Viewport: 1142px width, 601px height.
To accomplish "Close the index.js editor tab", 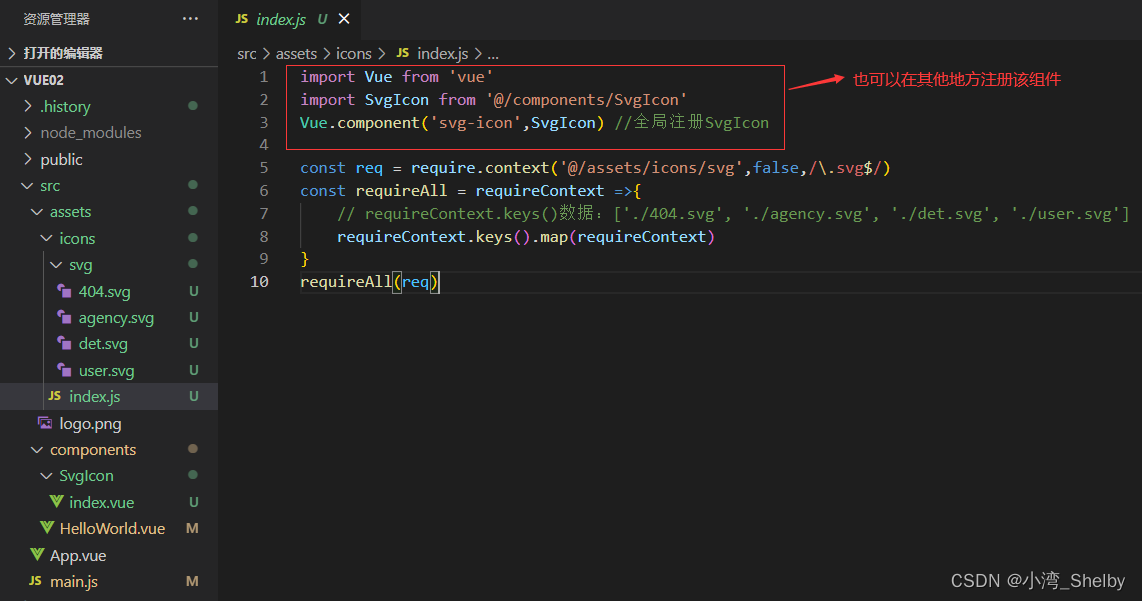I will (x=344, y=19).
